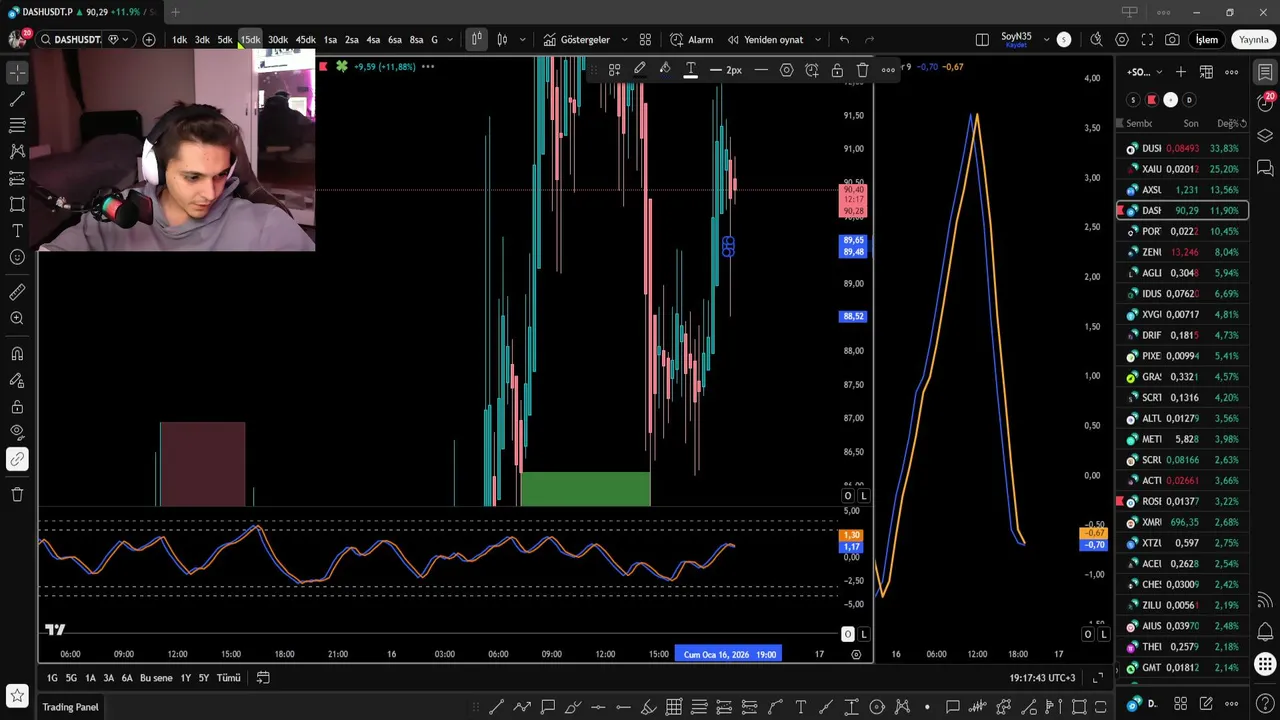Change drawing fill background color bucket

click(664, 69)
